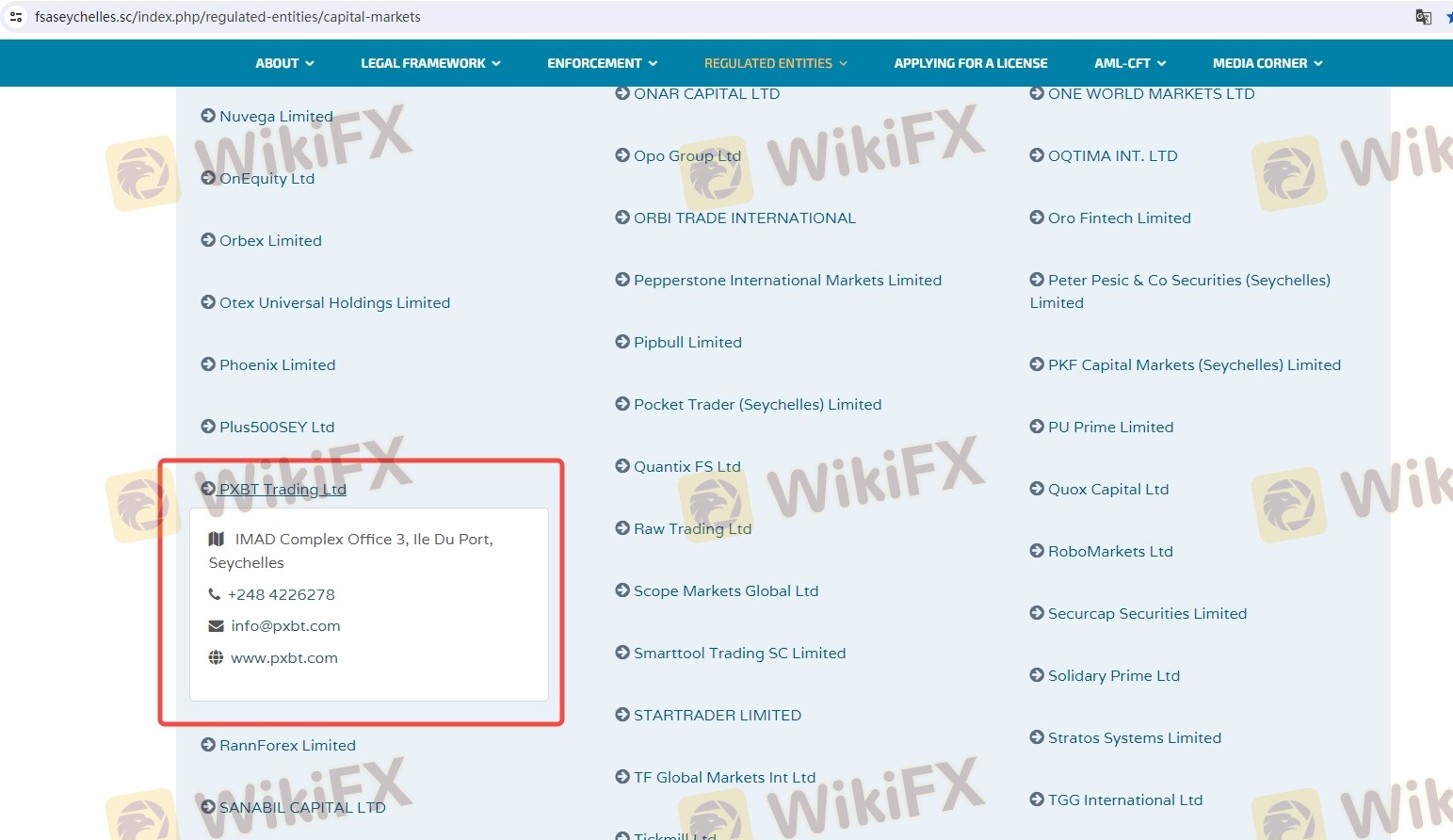1453x840 pixels.
Task: Collapse the PXBT Trading Ltd entry
Action: click(x=283, y=489)
